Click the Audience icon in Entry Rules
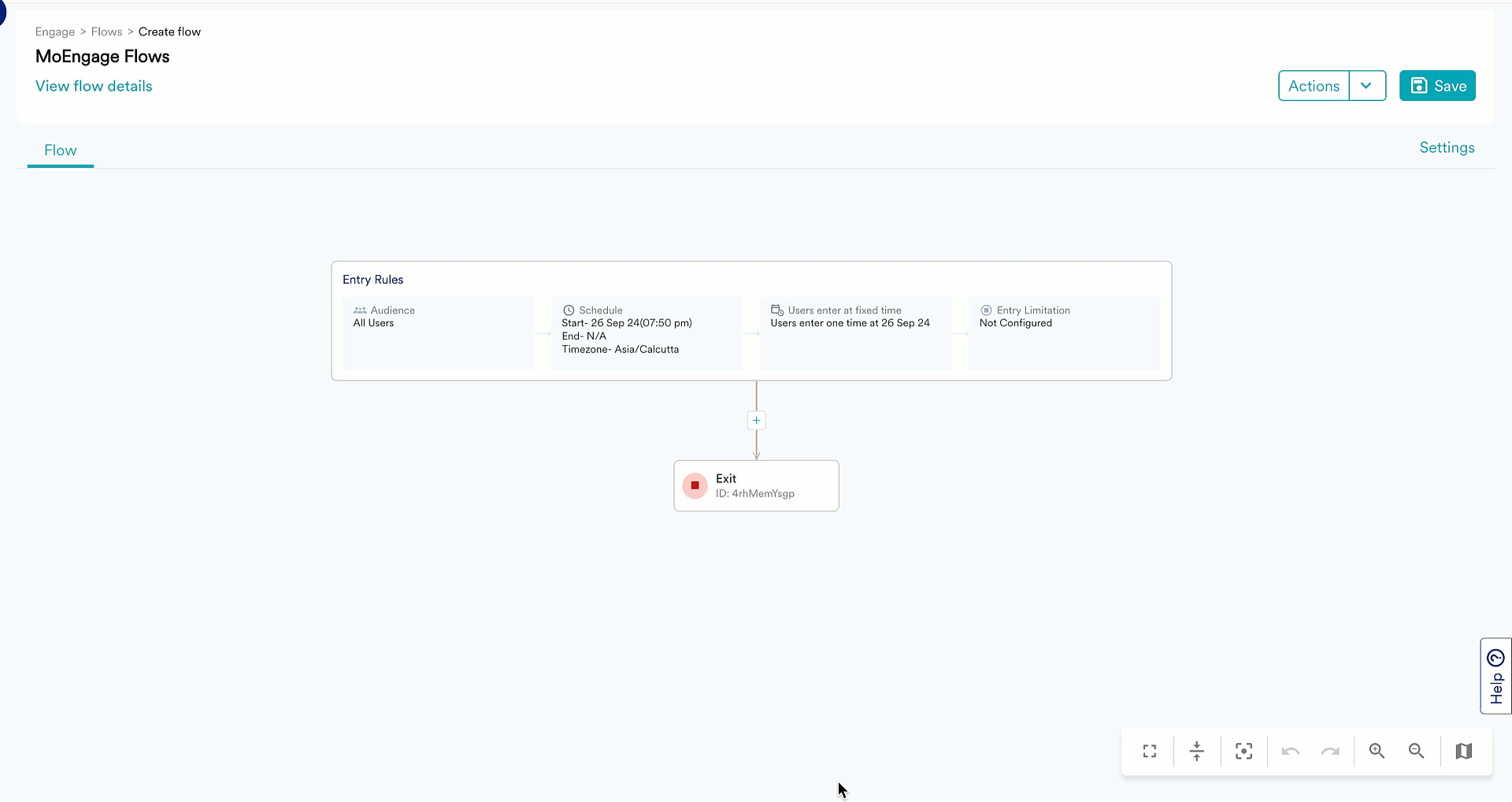1512x802 pixels. [361, 310]
